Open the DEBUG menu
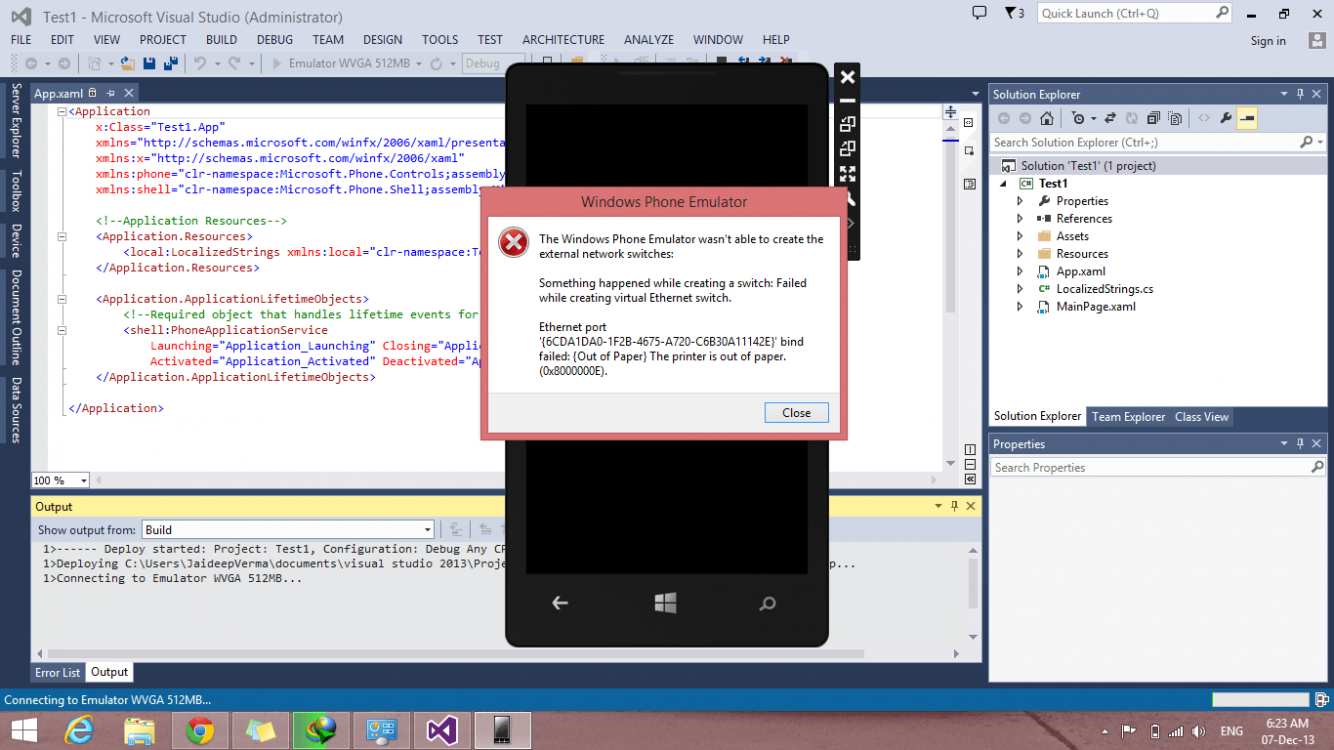Image resolution: width=1334 pixels, height=750 pixels. tap(274, 40)
